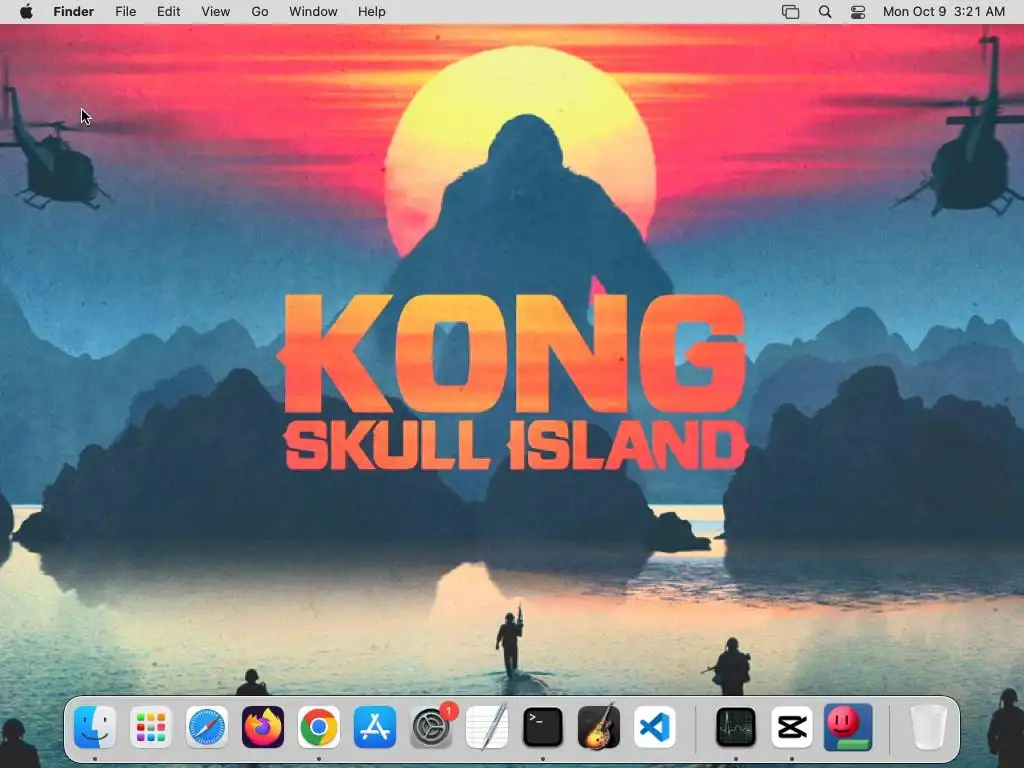The image size is (1024, 768).
Task: Click the red smiley face app icon
Action: click(848, 727)
